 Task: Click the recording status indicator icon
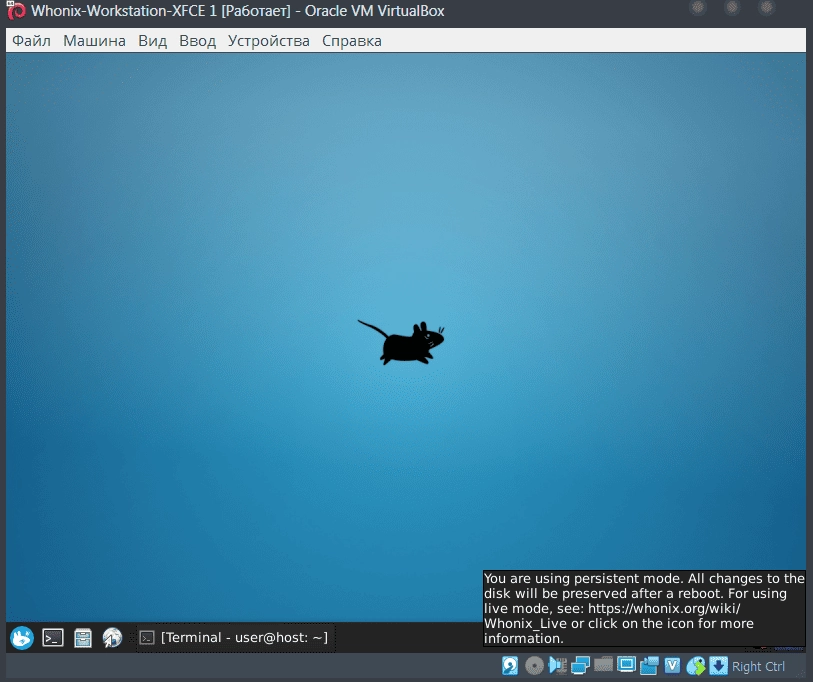click(649, 665)
